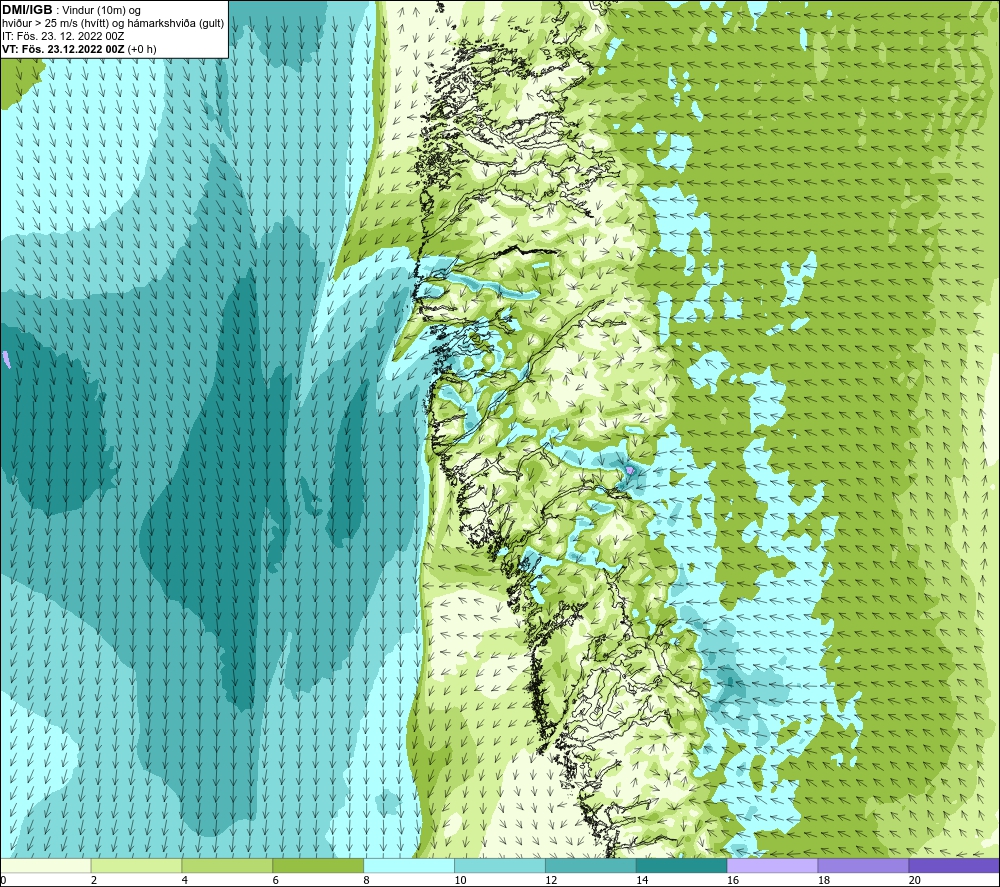Click the pale yellow 0–2 m/s legend swatch
The height and width of the screenshot is (887, 1000).
point(45,865)
